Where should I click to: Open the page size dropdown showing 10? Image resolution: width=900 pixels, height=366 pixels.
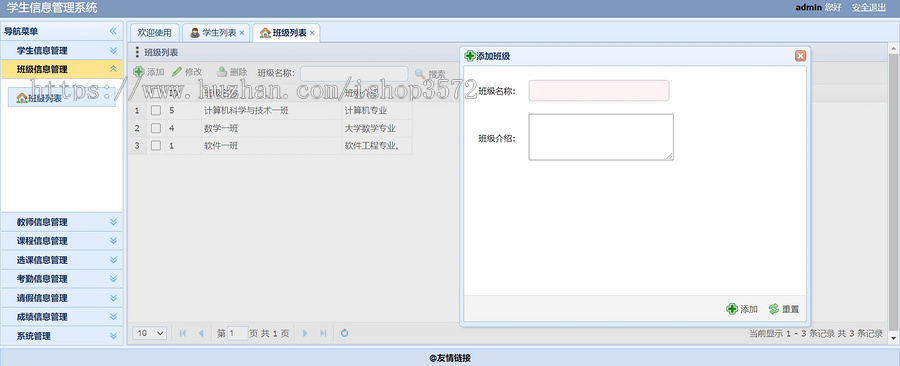pos(150,333)
